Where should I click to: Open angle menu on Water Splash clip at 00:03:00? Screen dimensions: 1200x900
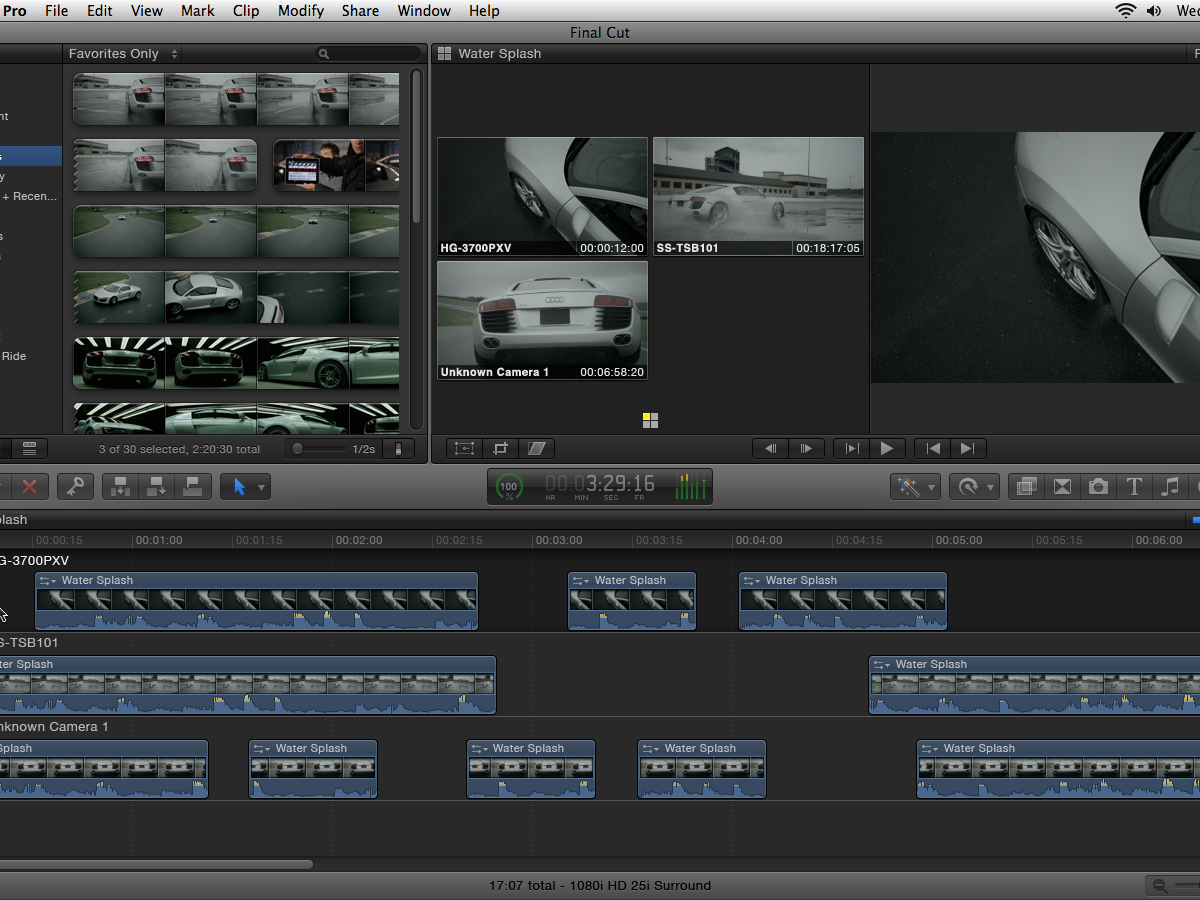click(x=582, y=581)
